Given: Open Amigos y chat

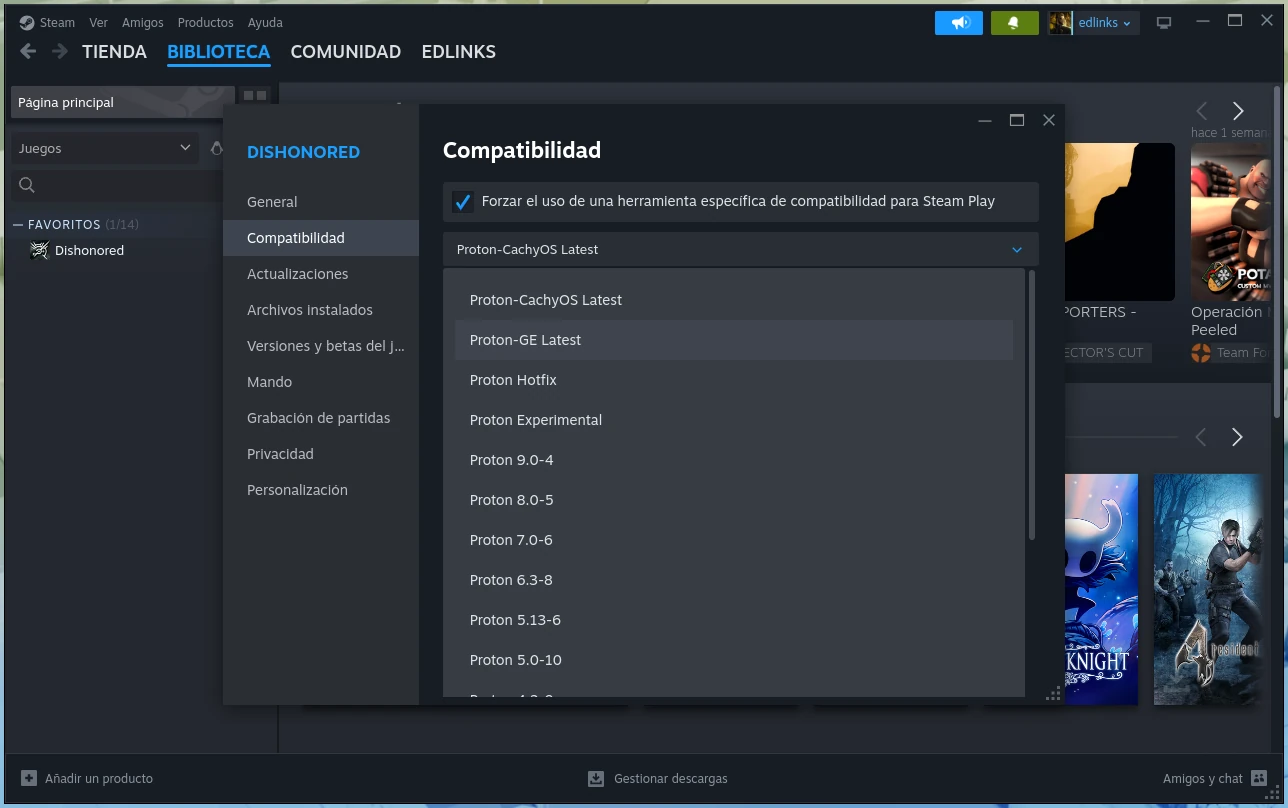Looking at the screenshot, I should tap(1215, 778).
